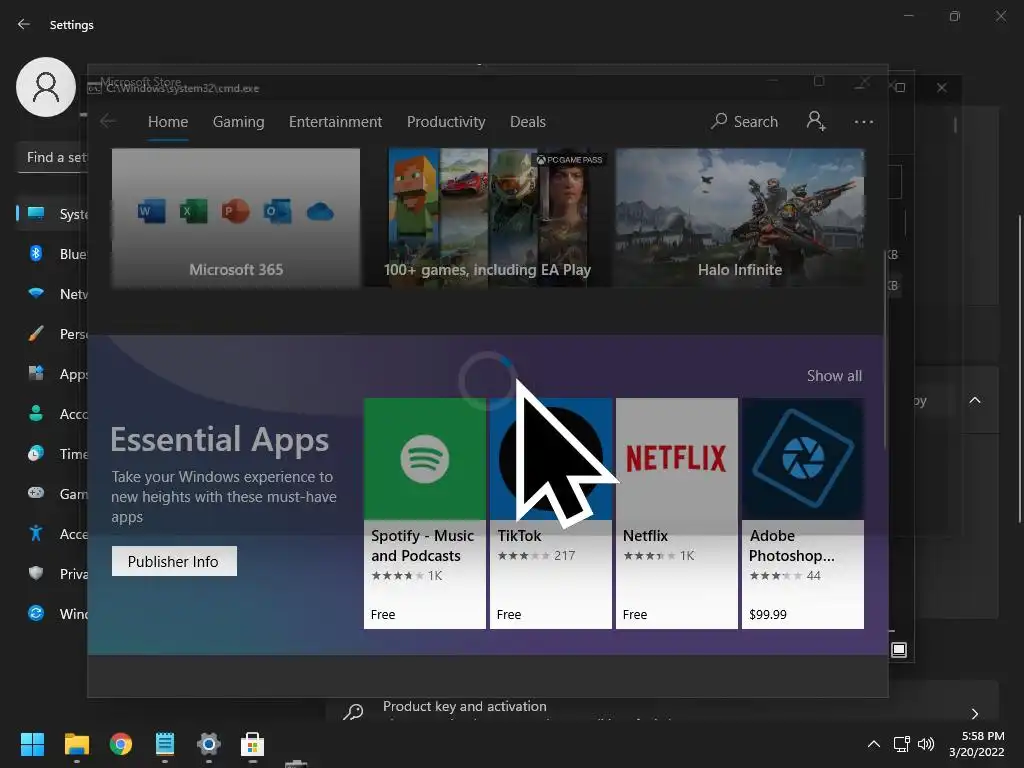Open the 100+ games PC Game Pass banner
The height and width of the screenshot is (768, 1024).
pos(487,217)
